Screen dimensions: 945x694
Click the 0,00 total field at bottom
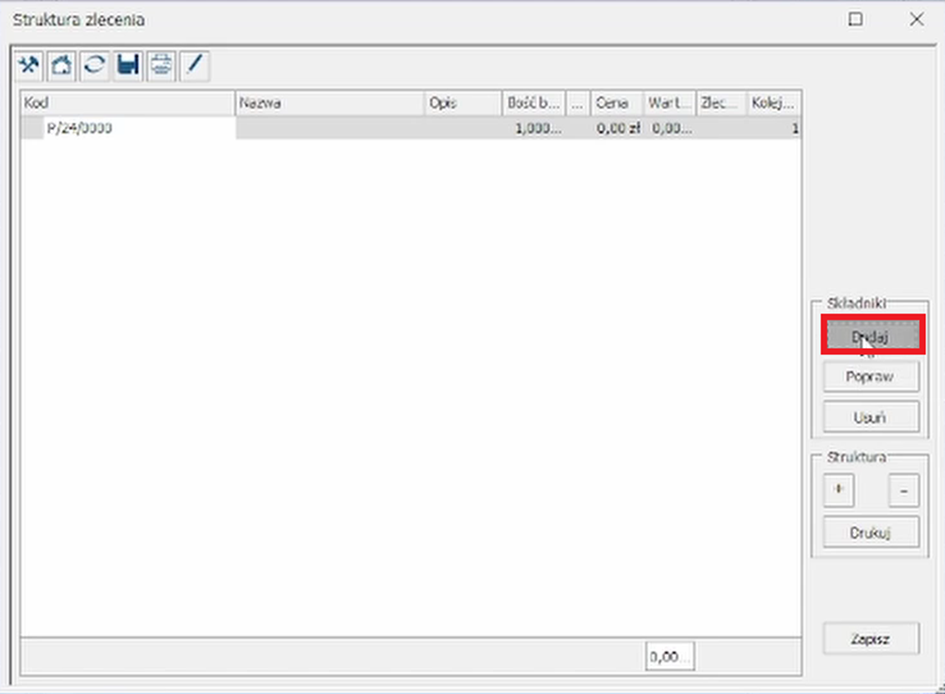[669, 657]
